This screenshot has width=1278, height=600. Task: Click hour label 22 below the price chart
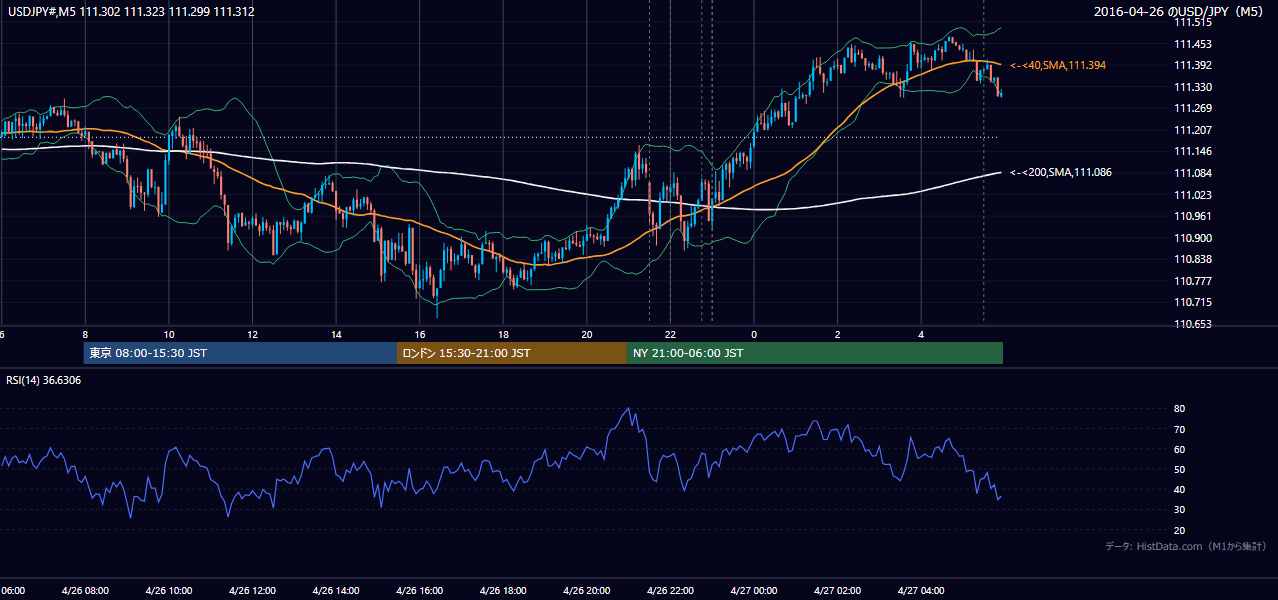coord(671,334)
